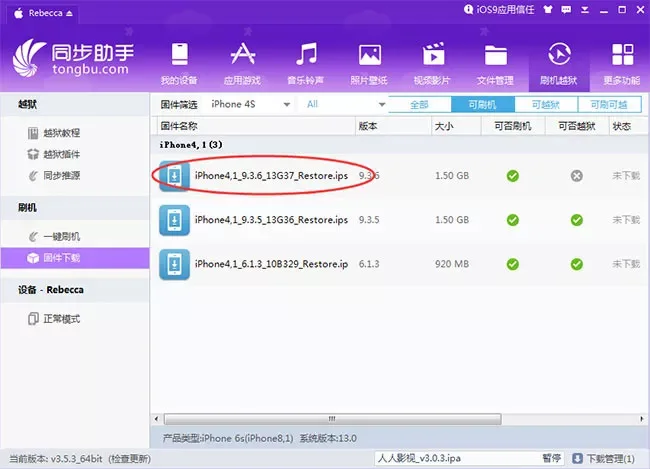650x469 pixels.
Task: Click 未下载 status of 9.3.5 firmware
Action: point(626,220)
